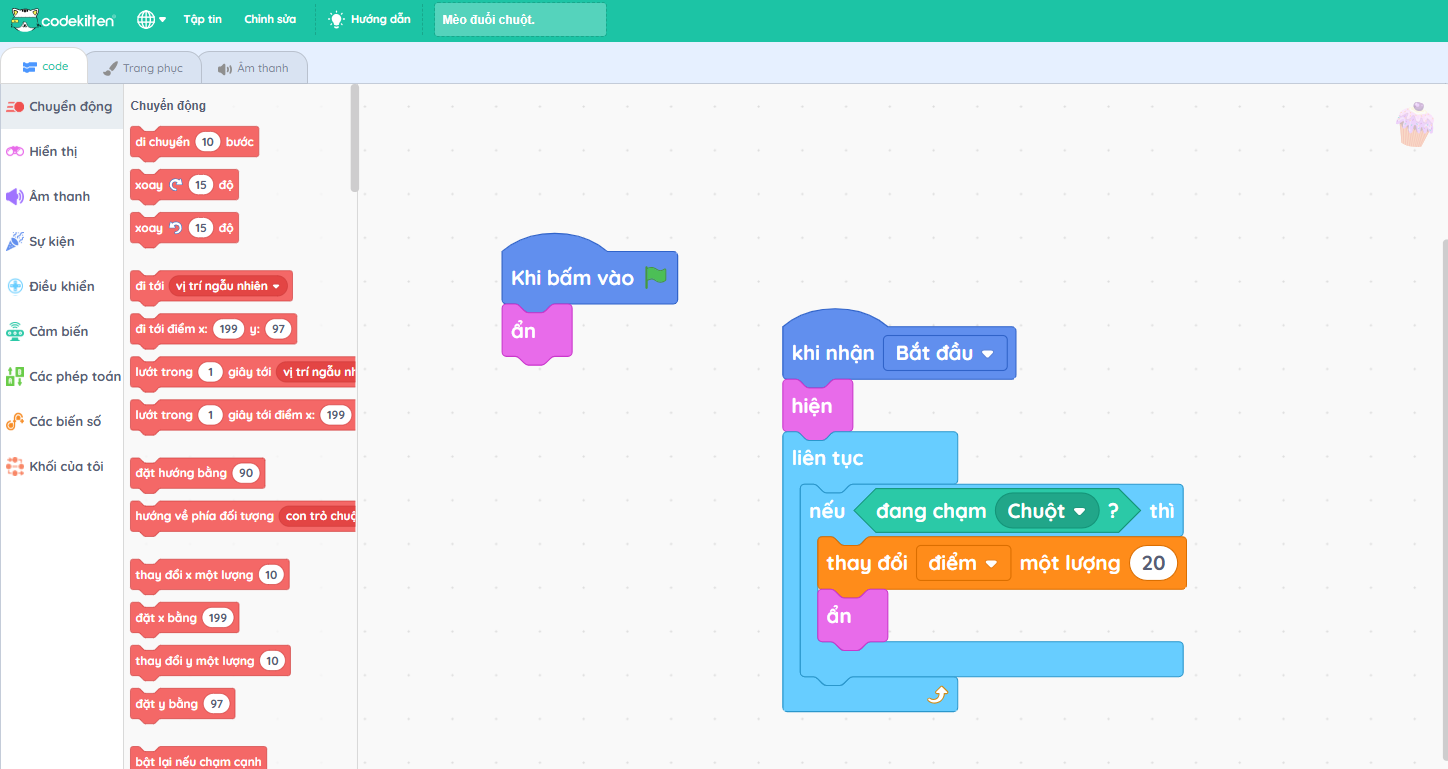This screenshot has width=1448, height=769.
Task: Click the cupcake sprite thumbnail
Action: pos(1414,125)
